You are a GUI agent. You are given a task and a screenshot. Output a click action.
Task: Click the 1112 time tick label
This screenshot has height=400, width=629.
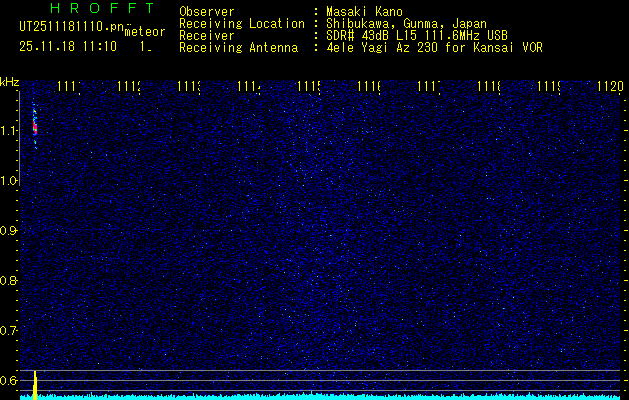click(x=129, y=86)
